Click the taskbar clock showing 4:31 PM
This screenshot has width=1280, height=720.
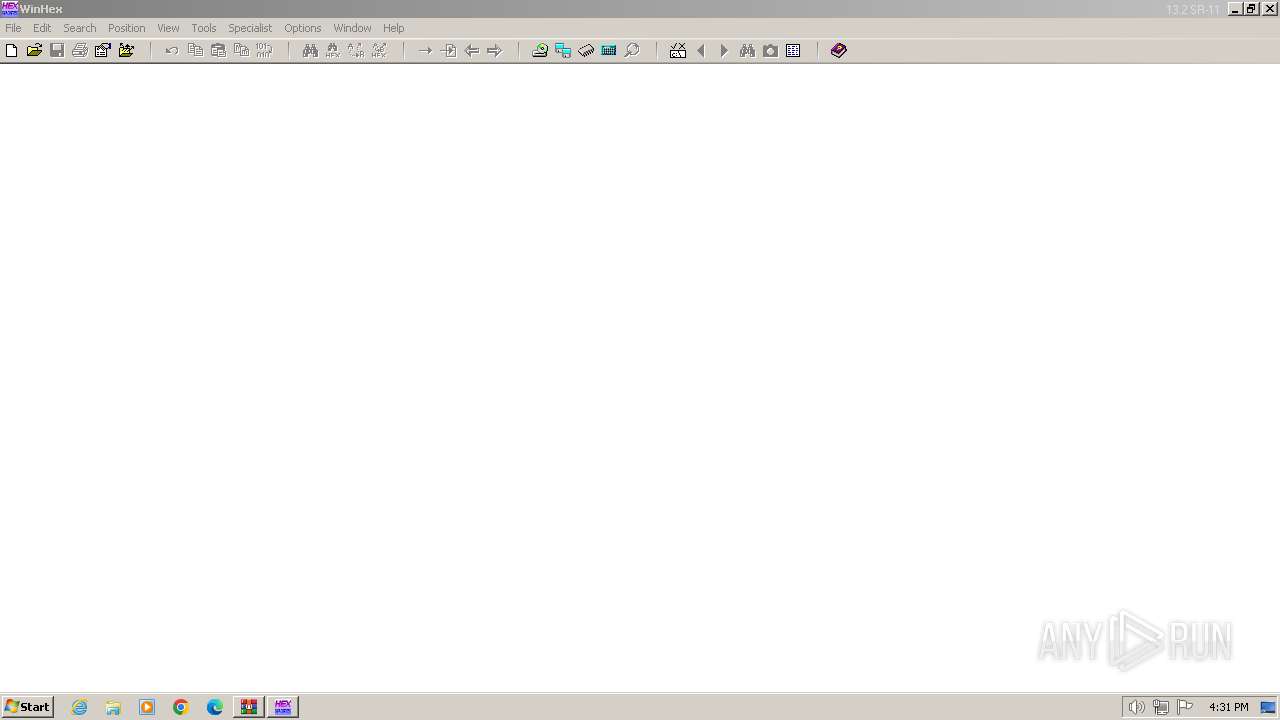click(x=1229, y=707)
